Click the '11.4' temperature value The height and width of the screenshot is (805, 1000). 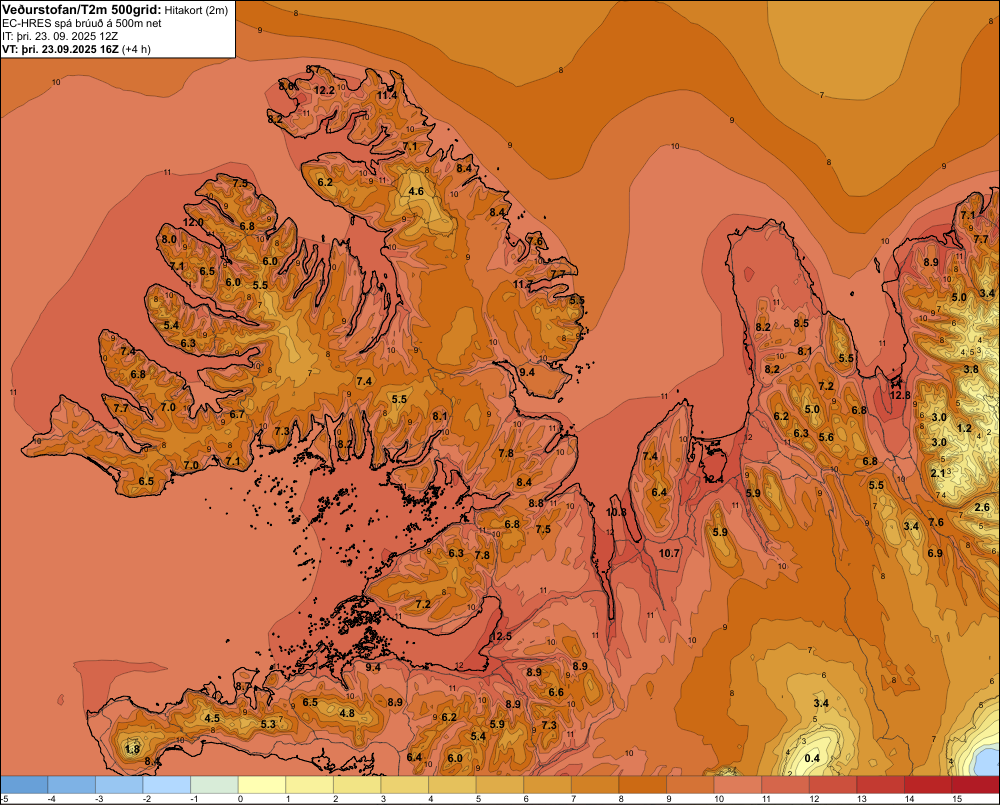386,96
